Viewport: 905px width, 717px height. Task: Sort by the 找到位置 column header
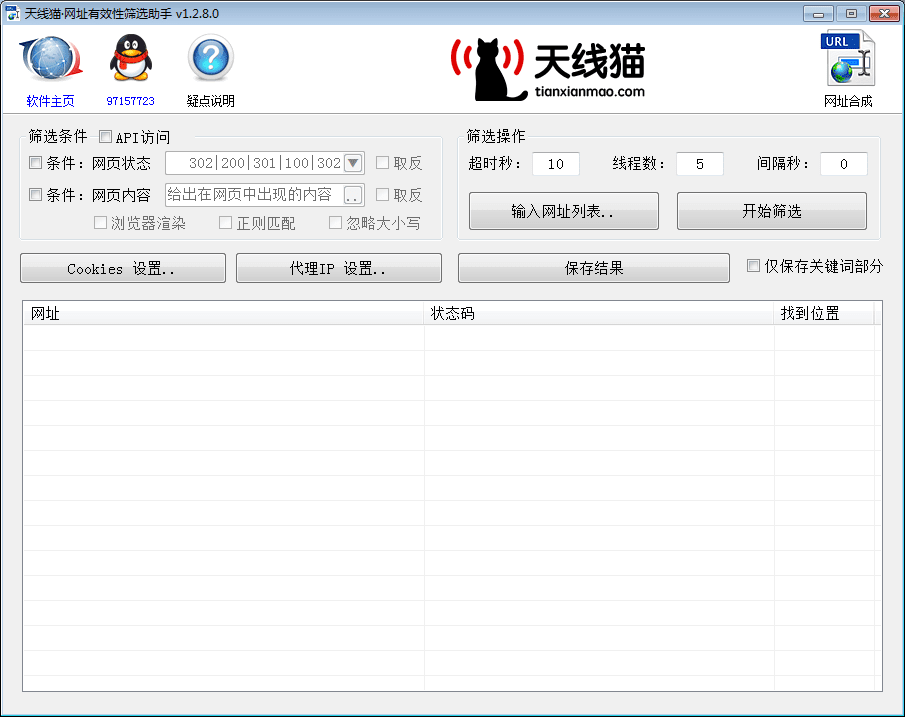tap(824, 313)
